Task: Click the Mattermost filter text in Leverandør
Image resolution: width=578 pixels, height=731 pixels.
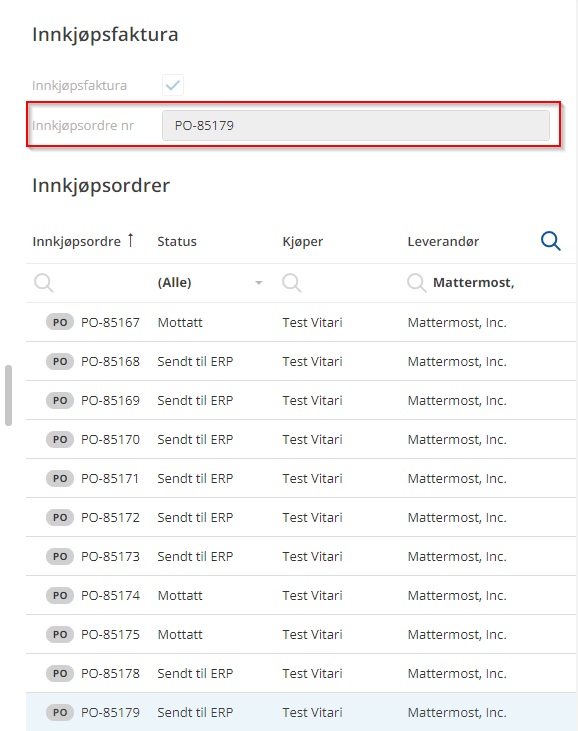Action: point(474,283)
